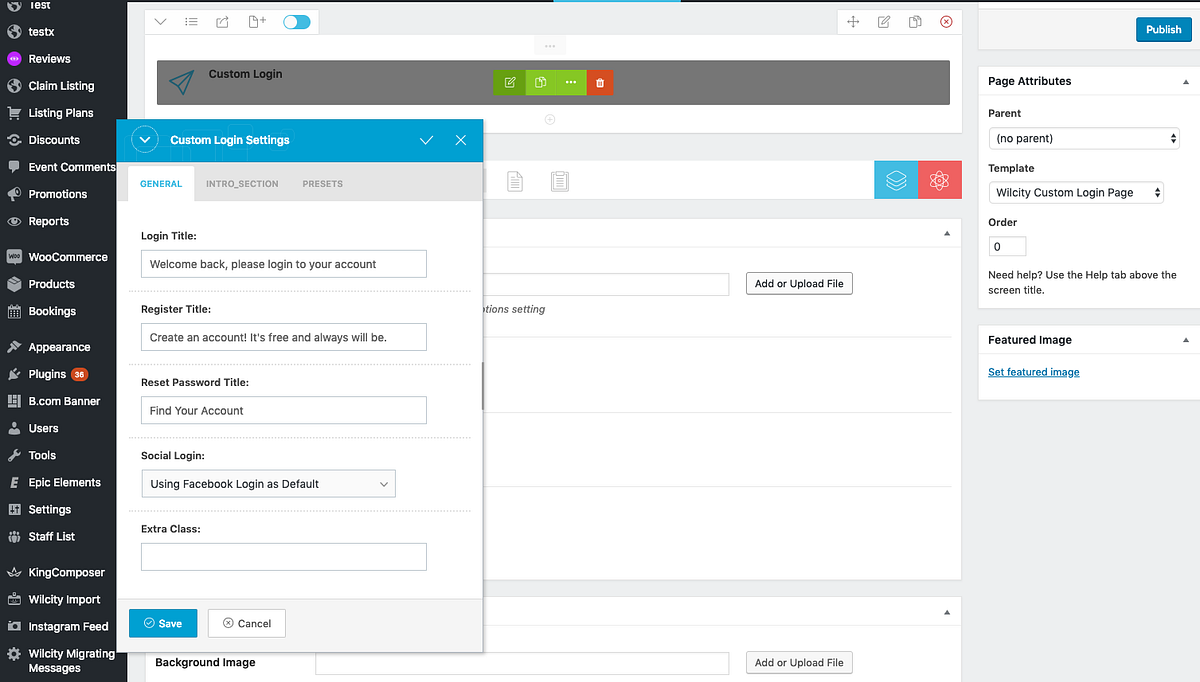
Task: Click the red atom icon beside the layers icon
Action: tap(939, 180)
